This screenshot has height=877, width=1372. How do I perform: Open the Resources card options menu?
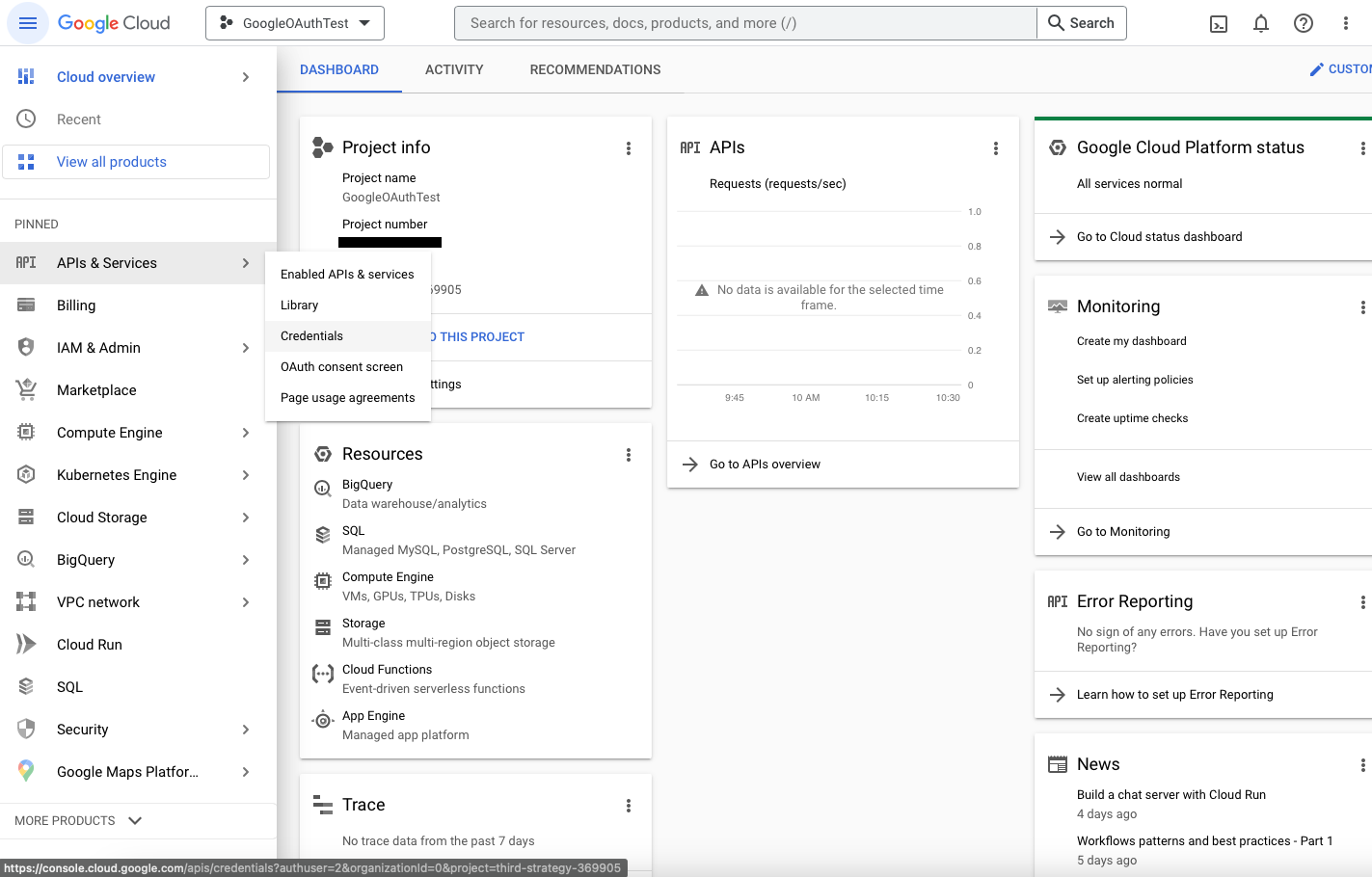(x=629, y=455)
